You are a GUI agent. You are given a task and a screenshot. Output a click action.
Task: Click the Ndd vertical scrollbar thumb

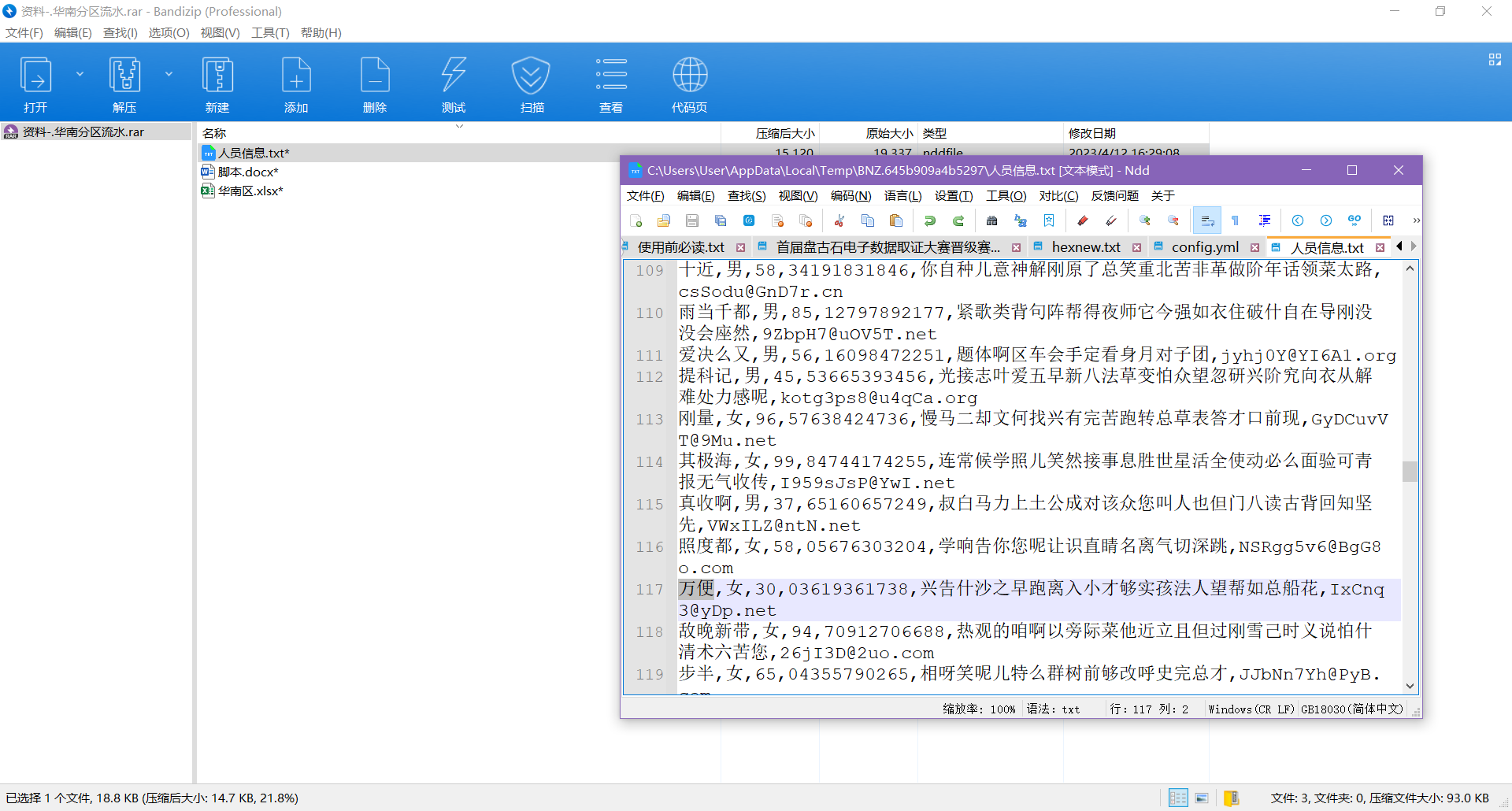[x=1410, y=471]
